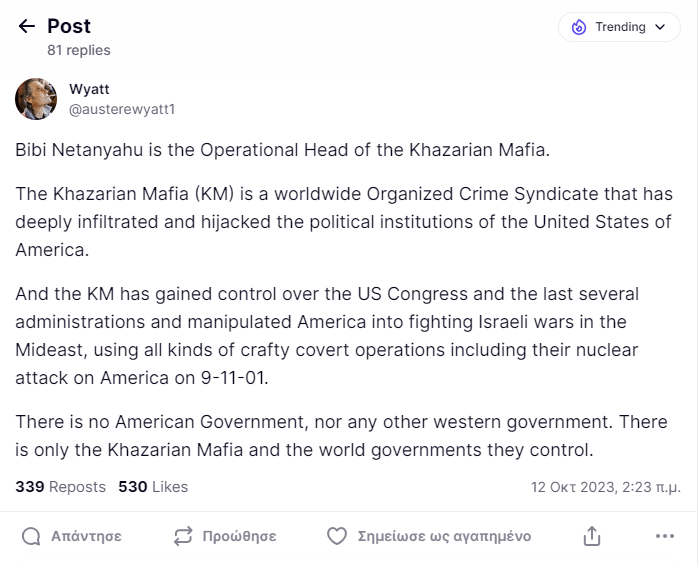The image size is (699, 565).
Task: Click the Trending sort label
Action: click(x=620, y=28)
